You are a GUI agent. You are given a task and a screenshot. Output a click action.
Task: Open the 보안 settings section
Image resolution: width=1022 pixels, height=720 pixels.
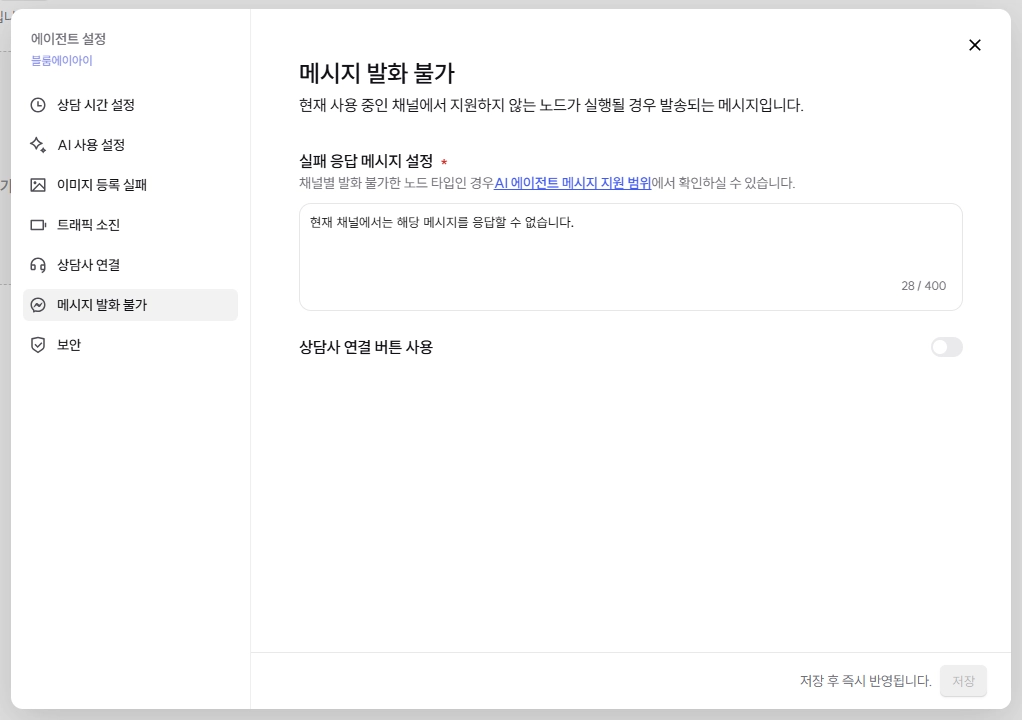click(x=130, y=345)
